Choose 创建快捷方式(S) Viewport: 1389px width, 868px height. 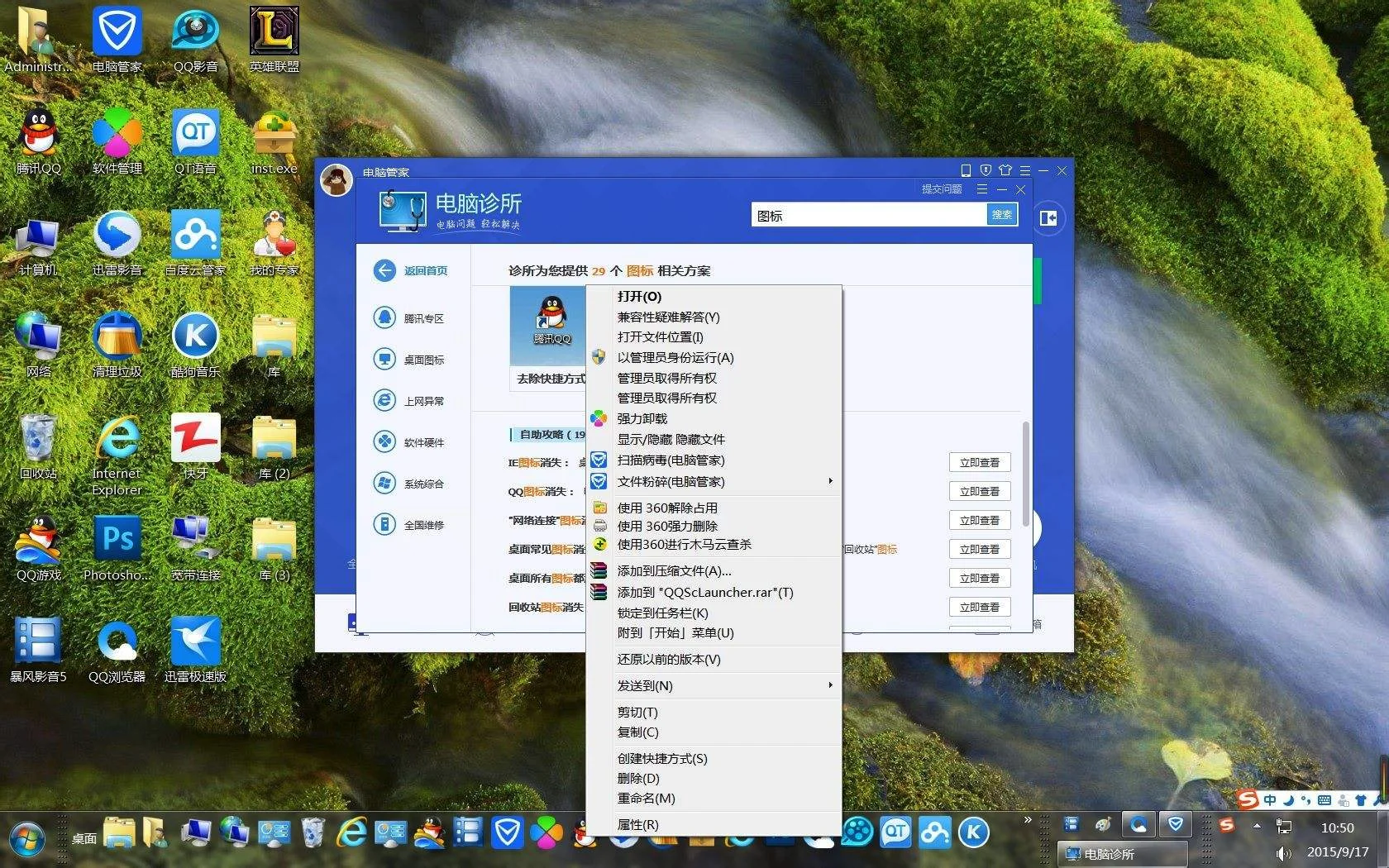pyautogui.click(x=714, y=759)
